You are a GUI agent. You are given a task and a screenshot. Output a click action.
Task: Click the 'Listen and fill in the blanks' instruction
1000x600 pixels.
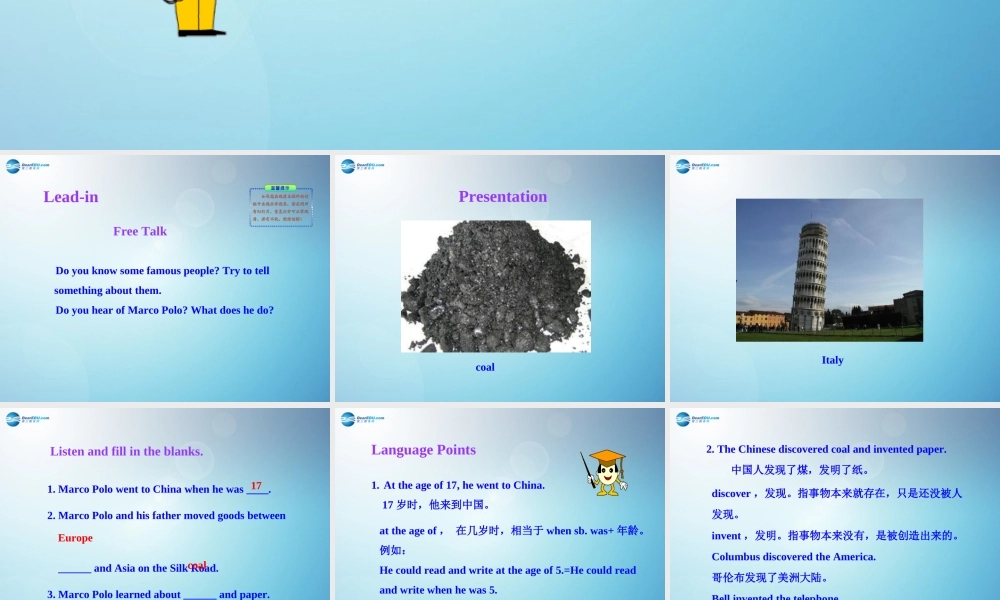pos(126,452)
